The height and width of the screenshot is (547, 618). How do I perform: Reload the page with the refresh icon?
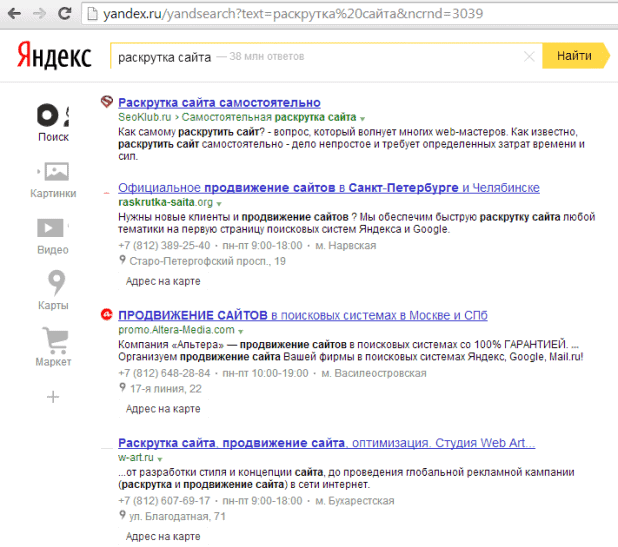pyautogui.click(x=65, y=13)
